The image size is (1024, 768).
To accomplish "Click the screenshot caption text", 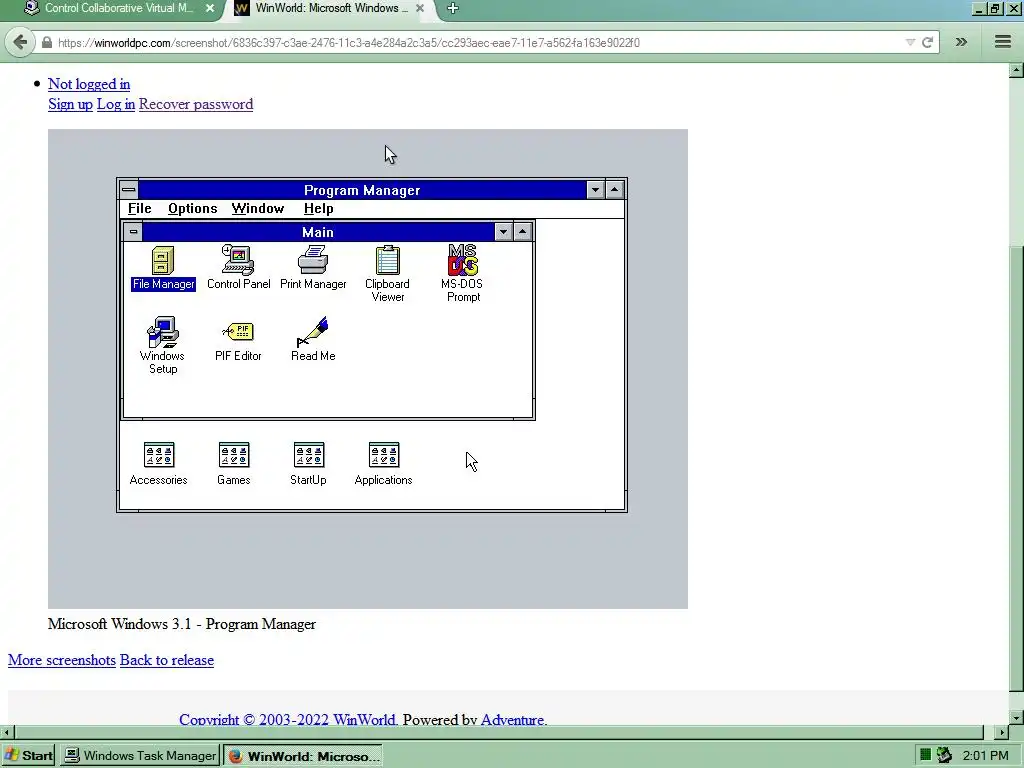I will point(182,624).
